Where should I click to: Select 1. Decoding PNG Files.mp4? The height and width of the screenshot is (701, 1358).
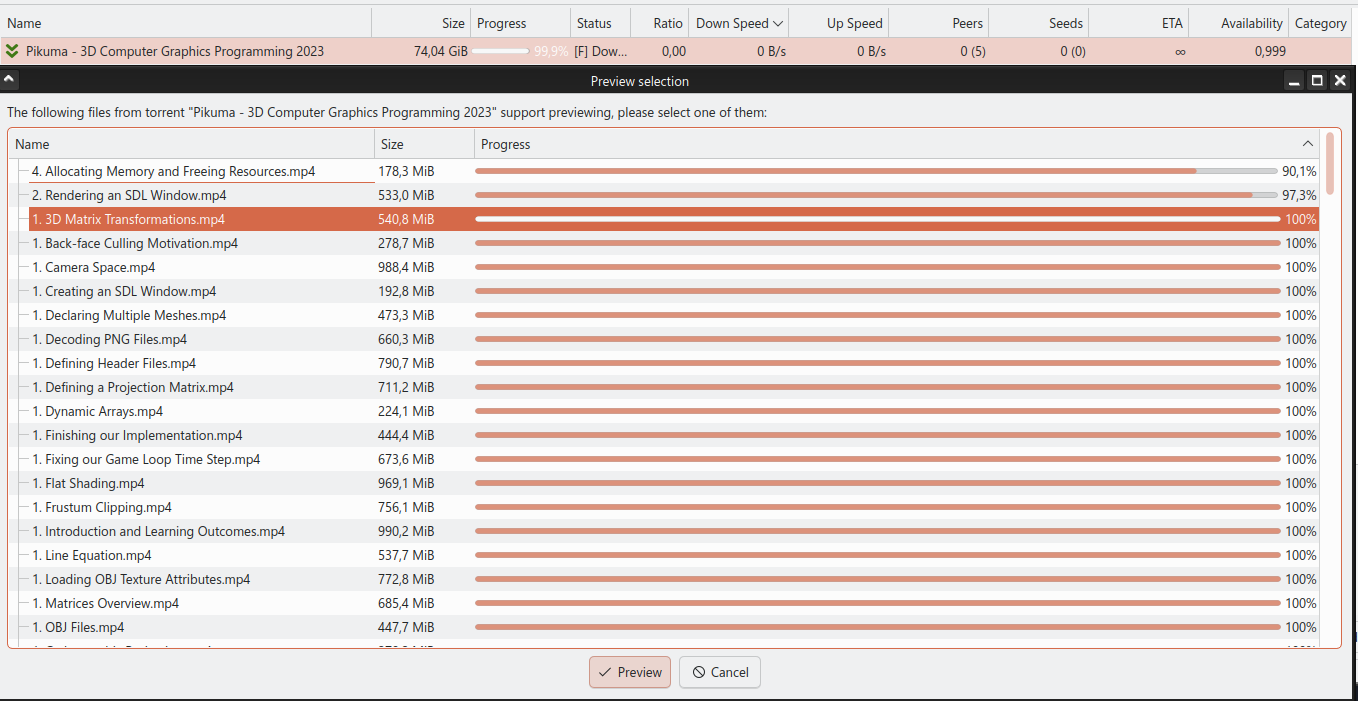pos(110,339)
